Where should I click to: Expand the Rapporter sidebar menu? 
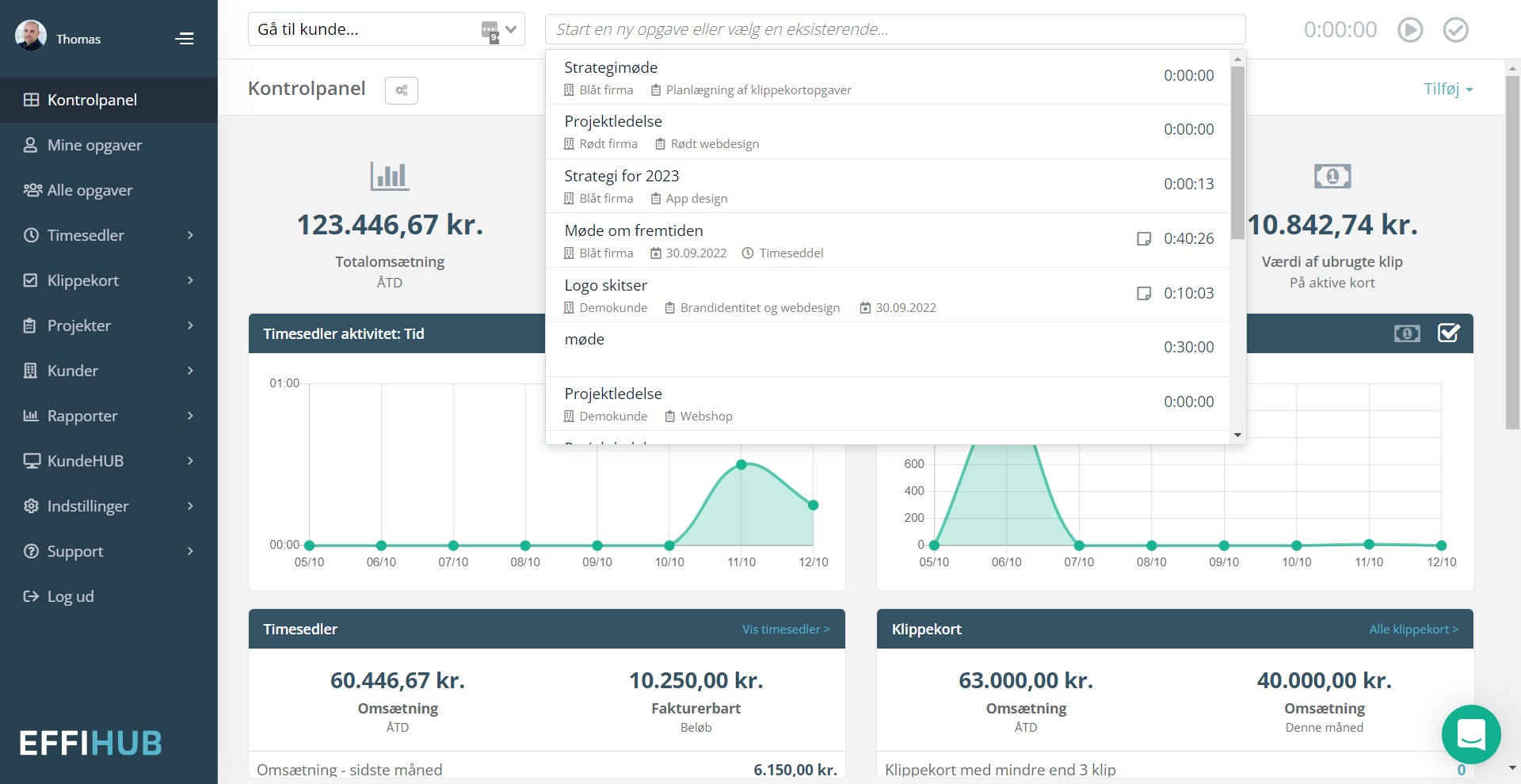(109, 416)
